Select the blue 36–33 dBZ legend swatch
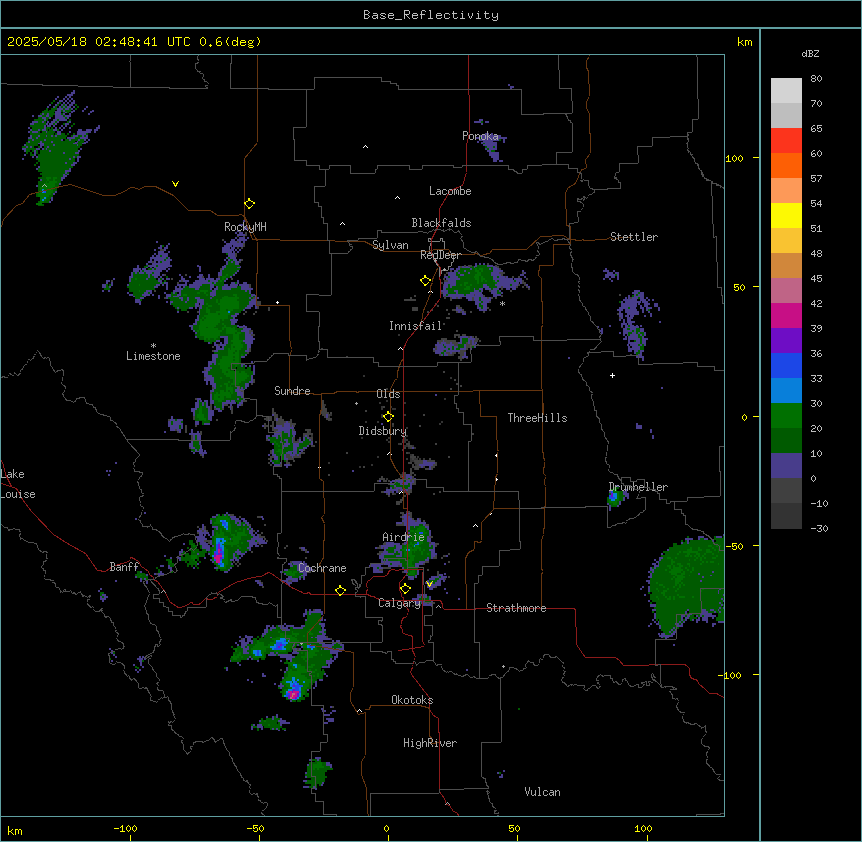The width and height of the screenshot is (862, 842). [786, 365]
